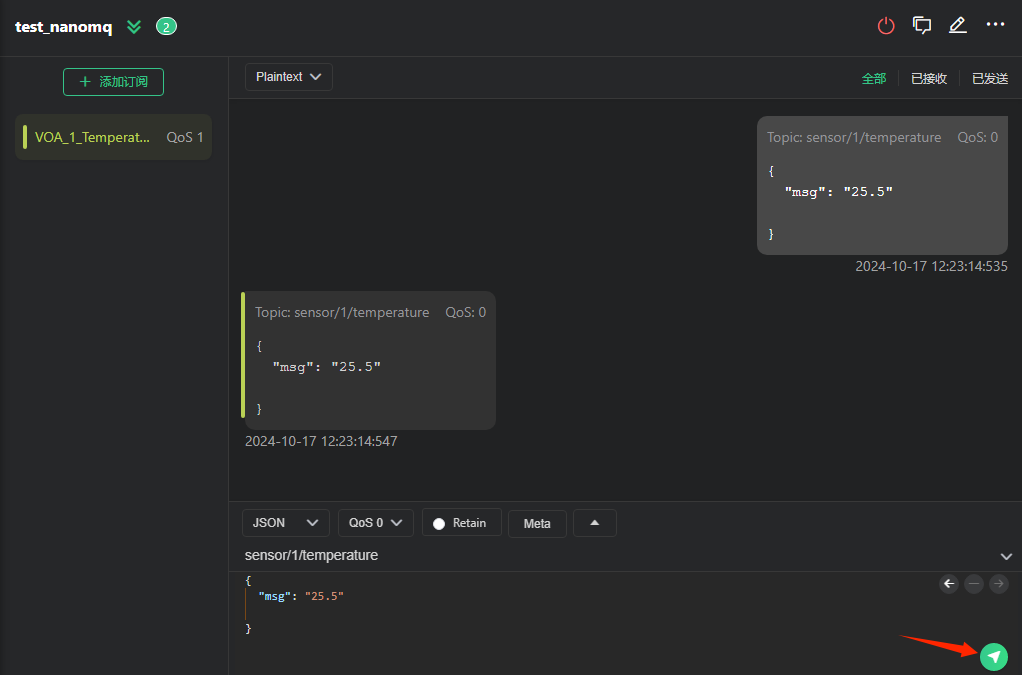Open the new window chat icon
1022x675 pixels.
[922, 26]
